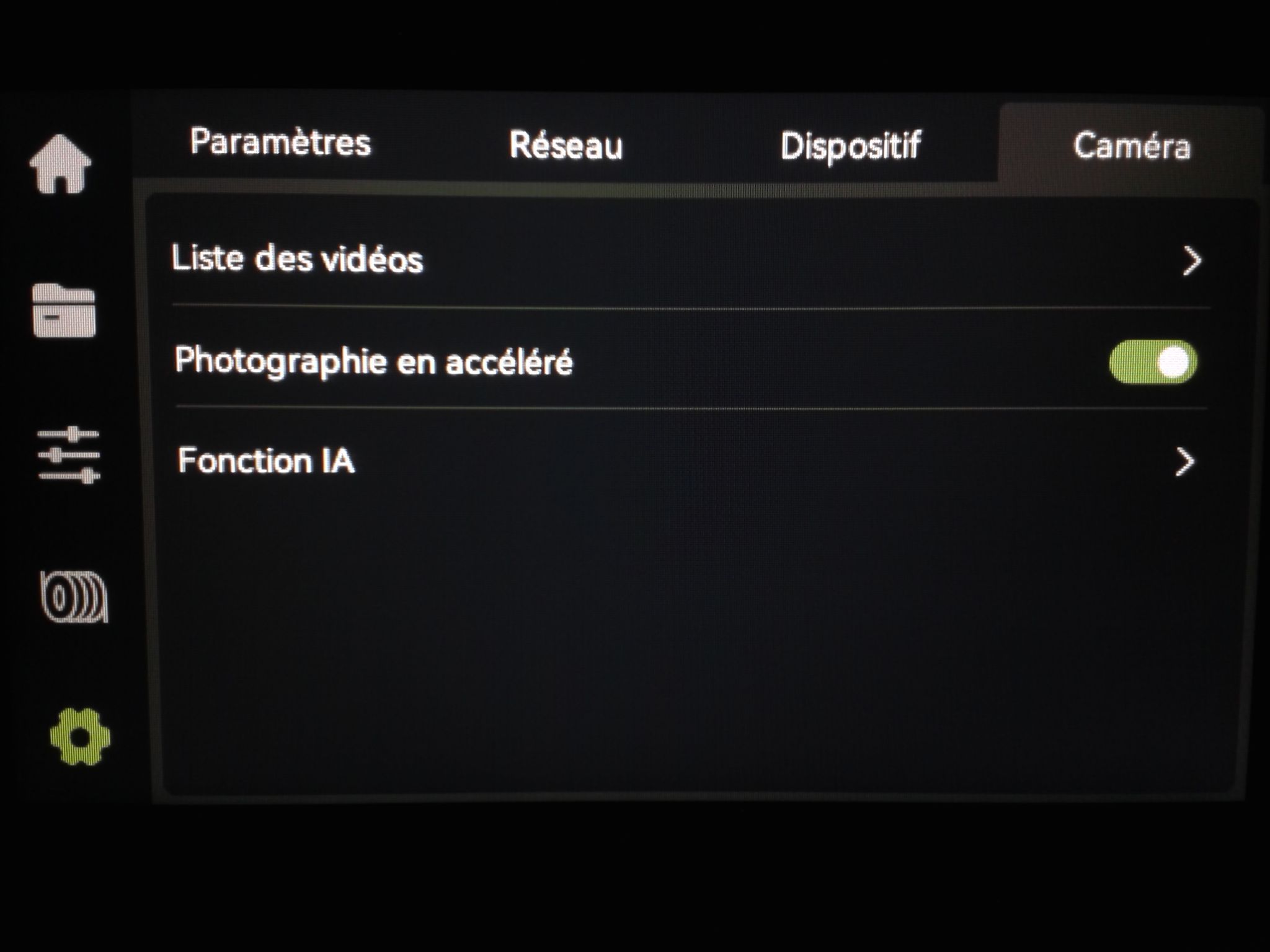This screenshot has width=1270, height=952.
Task: Expand Liste des vidéos with its chevron
Action: [1192, 261]
